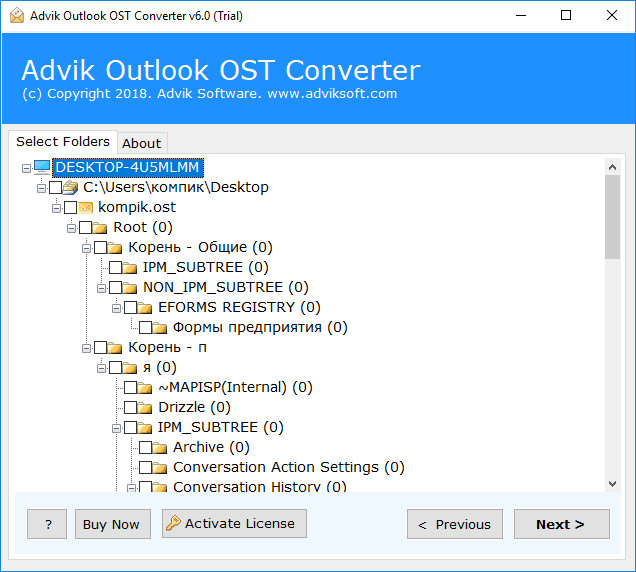The image size is (636, 572).
Task: Collapse the C:\Users\компик\Desktop node
Action: pyautogui.click(x=41, y=188)
